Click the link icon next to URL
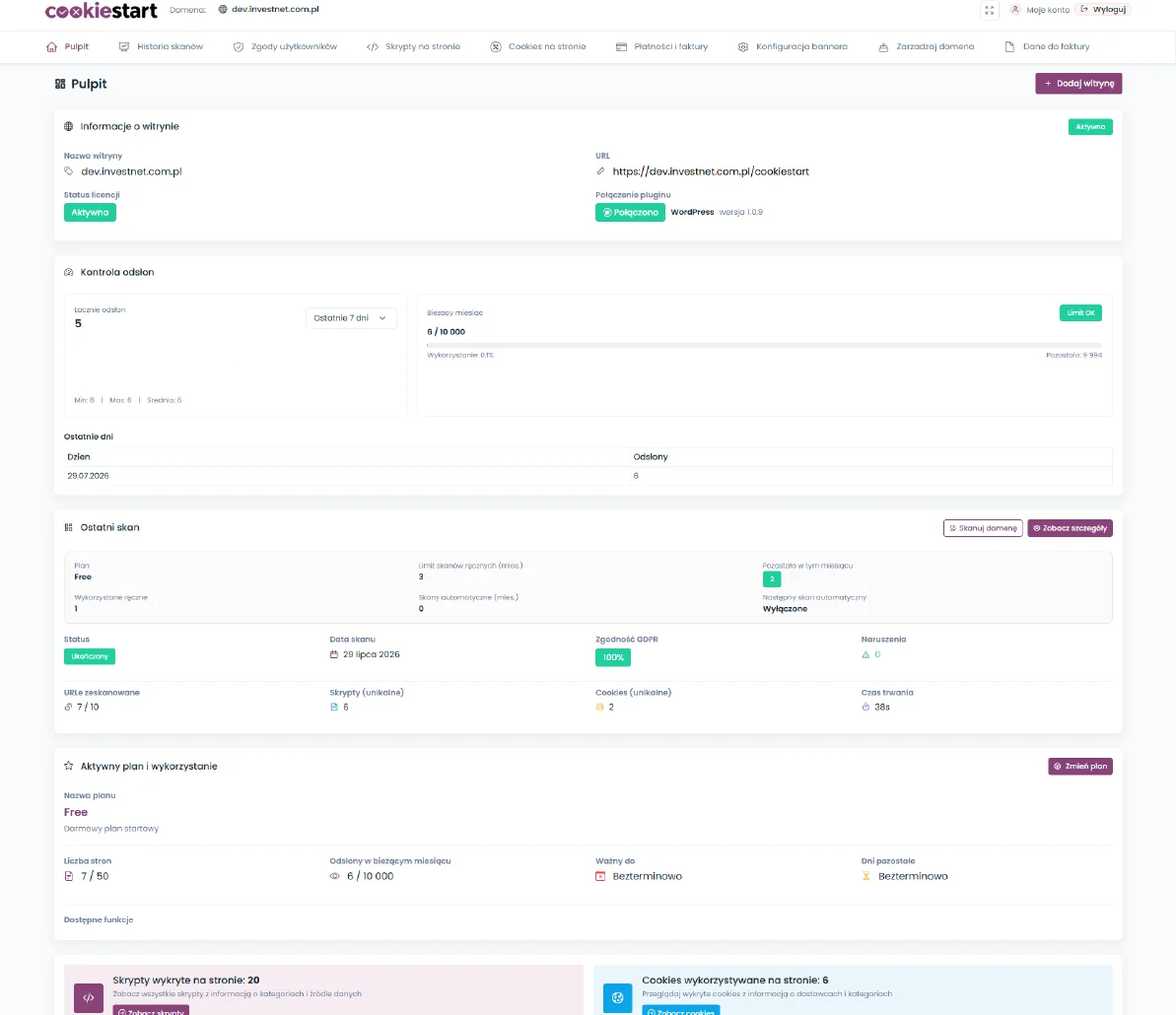Image resolution: width=1176 pixels, height=1015 pixels. point(600,171)
